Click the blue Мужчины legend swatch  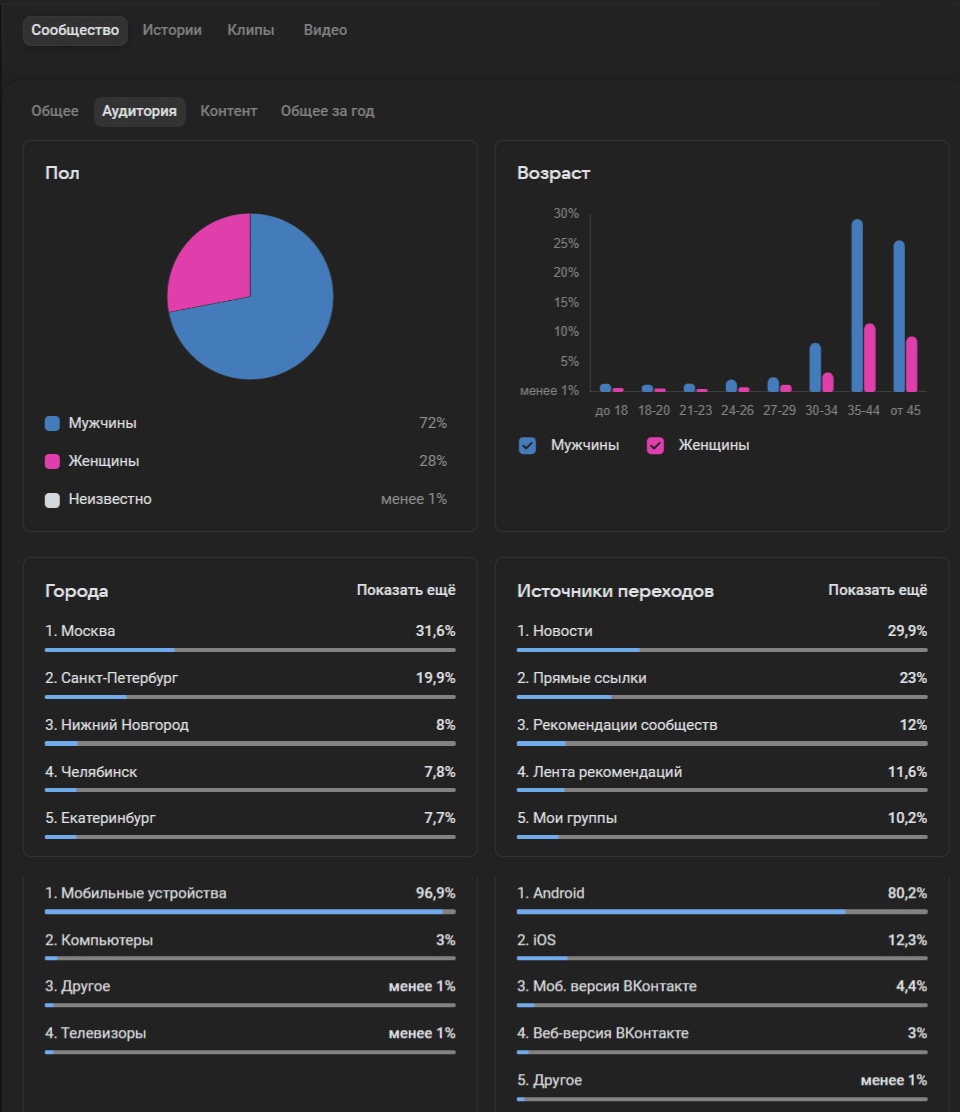(x=53, y=424)
